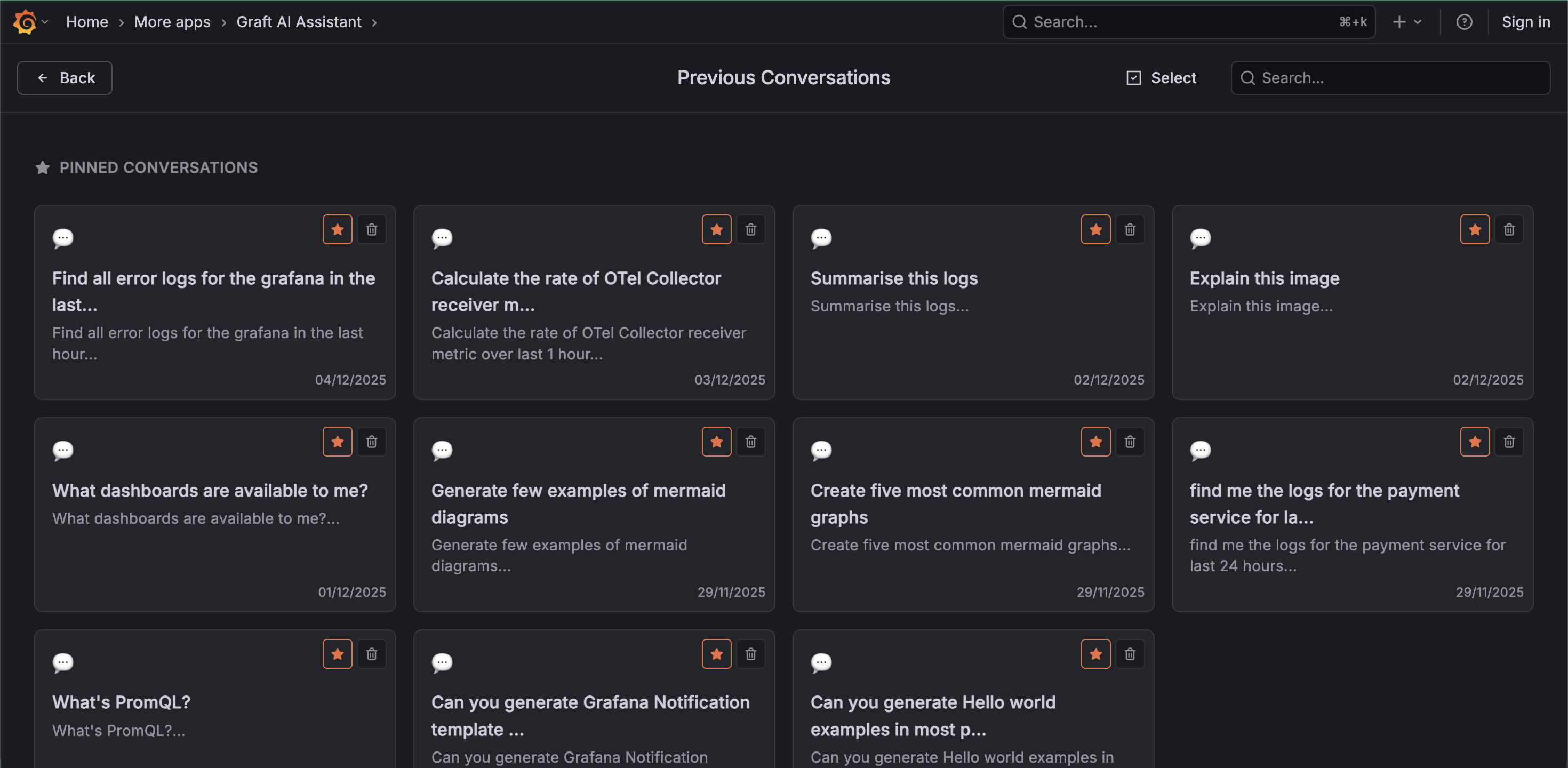Viewport: 1568px width, 768px height.
Task: Click chat bubble icon on 'What's PromQL?' card
Action: pos(63,663)
